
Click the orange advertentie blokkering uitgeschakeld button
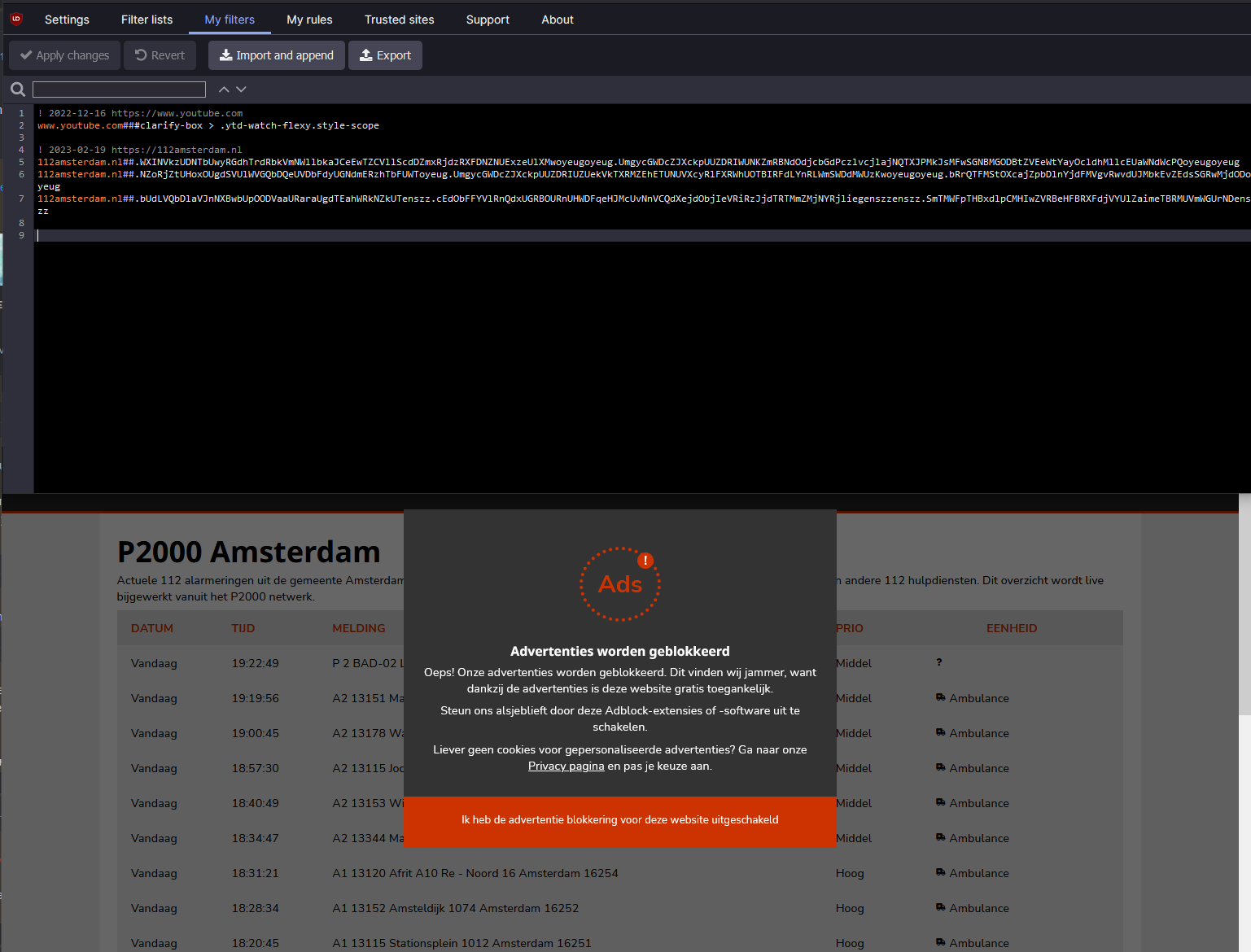619,820
